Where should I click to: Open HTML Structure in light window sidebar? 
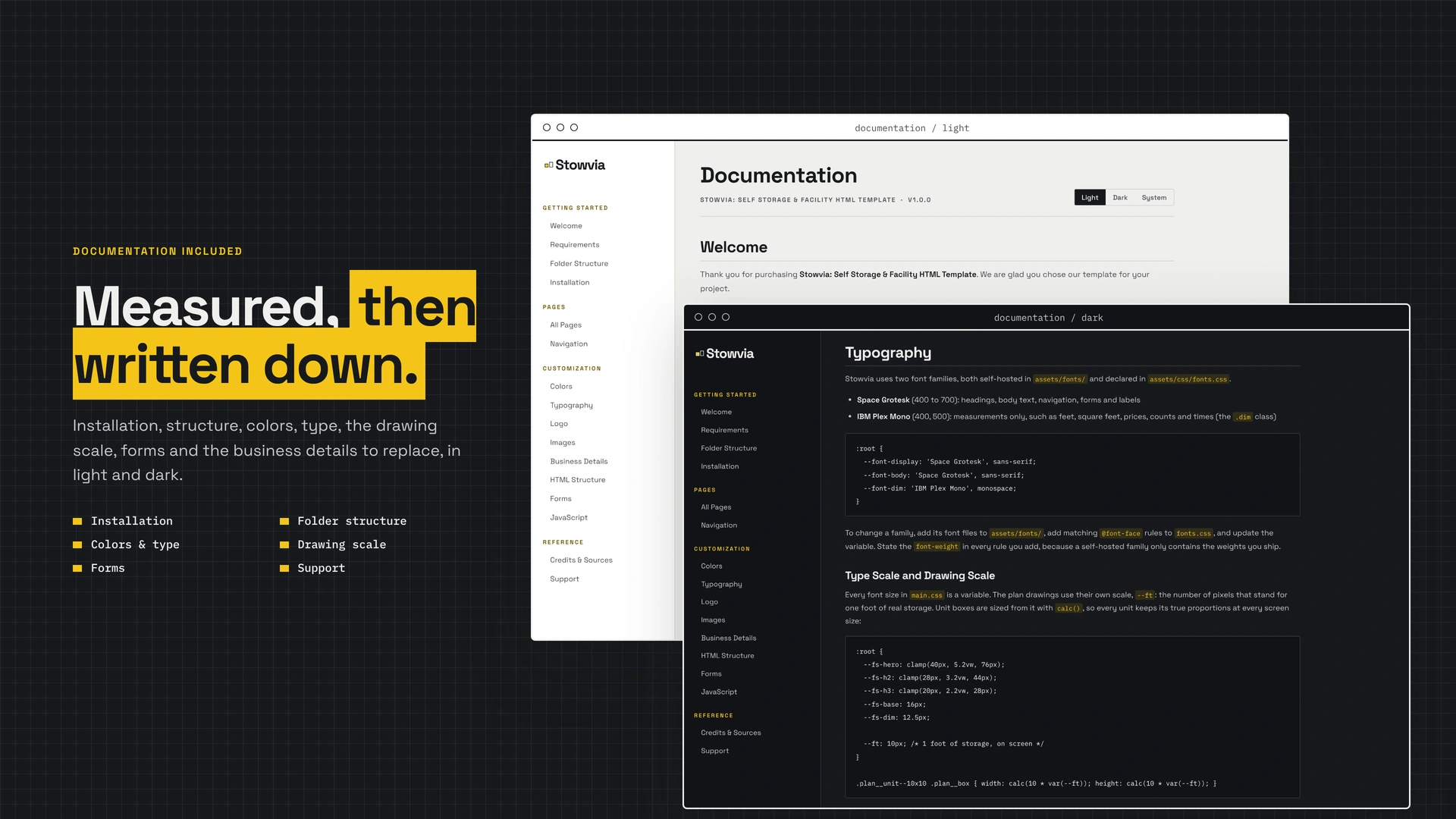[x=578, y=480]
